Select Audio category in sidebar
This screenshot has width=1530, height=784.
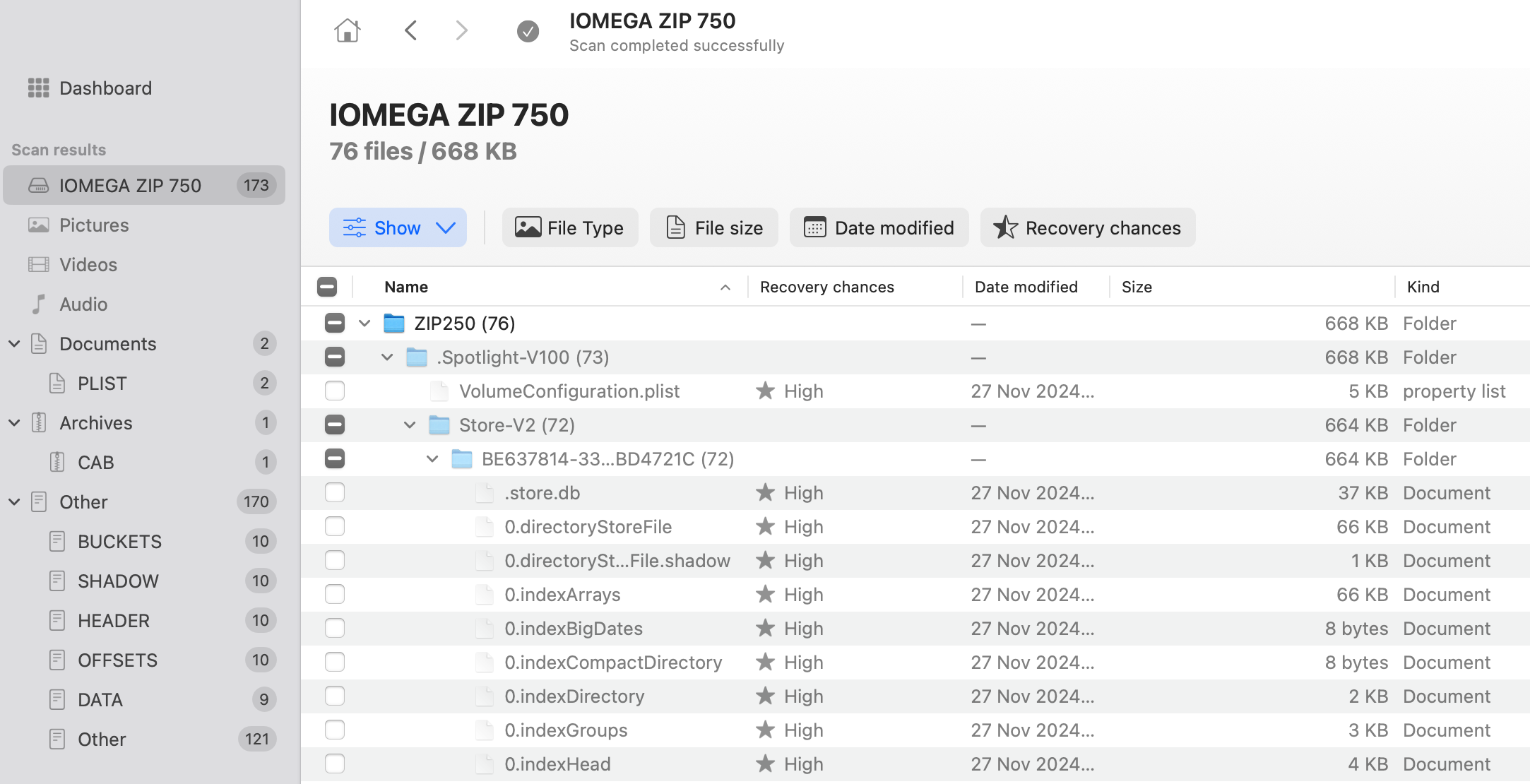[83, 304]
